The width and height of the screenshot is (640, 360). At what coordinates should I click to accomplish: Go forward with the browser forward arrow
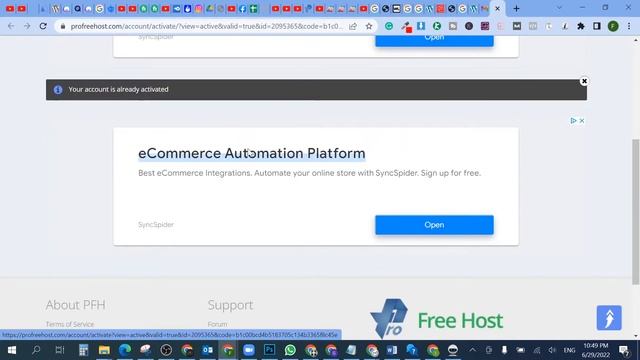(27, 26)
